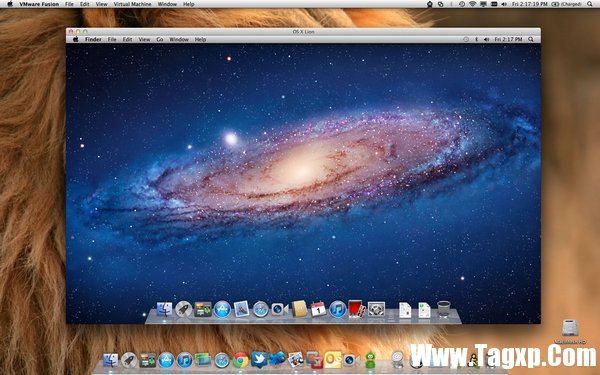This screenshot has width=600, height=375.
Task: Open Photo Booth in the guest VM dock
Action: coord(357,309)
